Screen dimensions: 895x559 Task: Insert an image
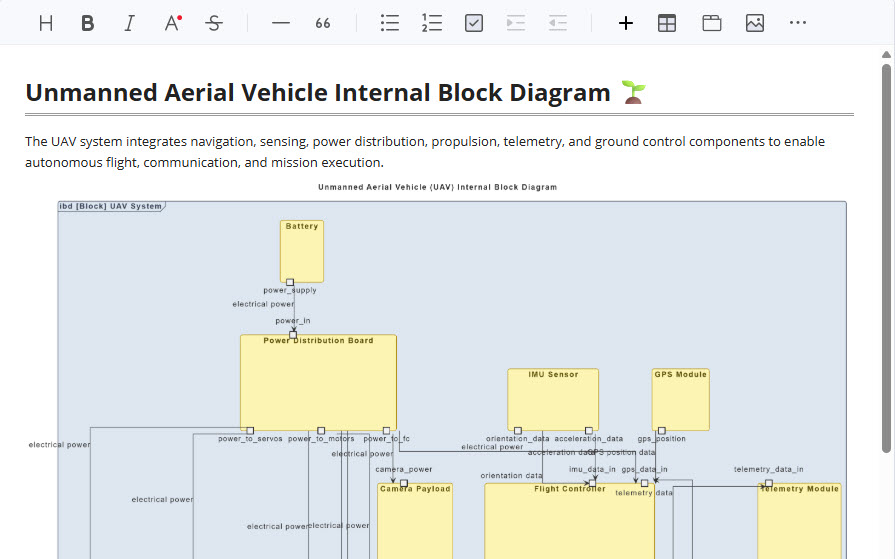755,23
